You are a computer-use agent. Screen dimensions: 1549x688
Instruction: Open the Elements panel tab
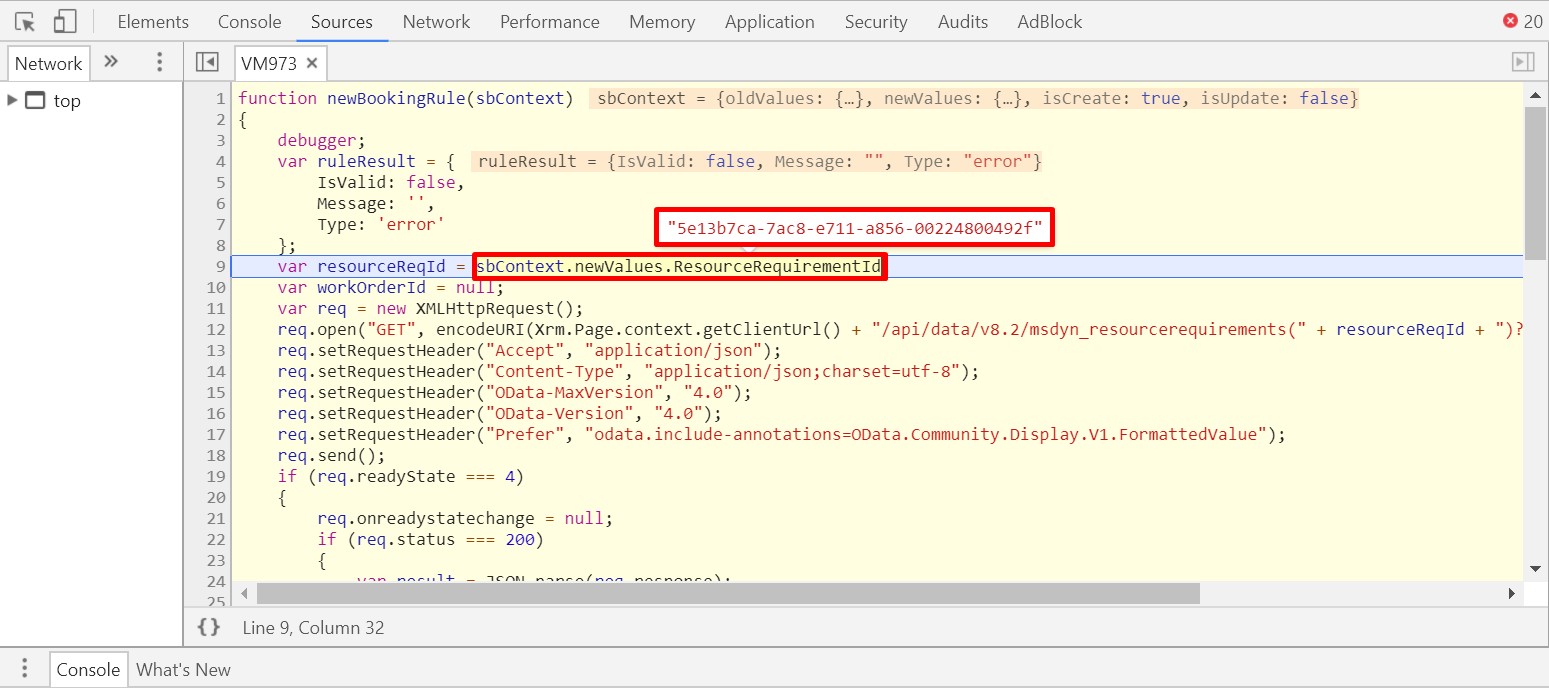pyautogui.click(x=153, y=21)
